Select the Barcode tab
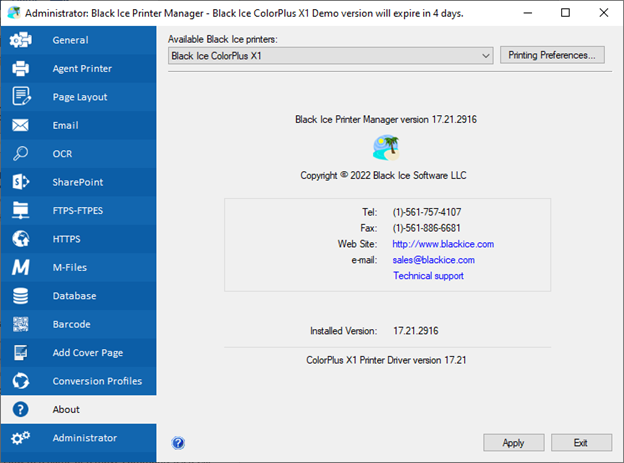Image resolution: width=624 pixels, height=463 pixels. 79,324
